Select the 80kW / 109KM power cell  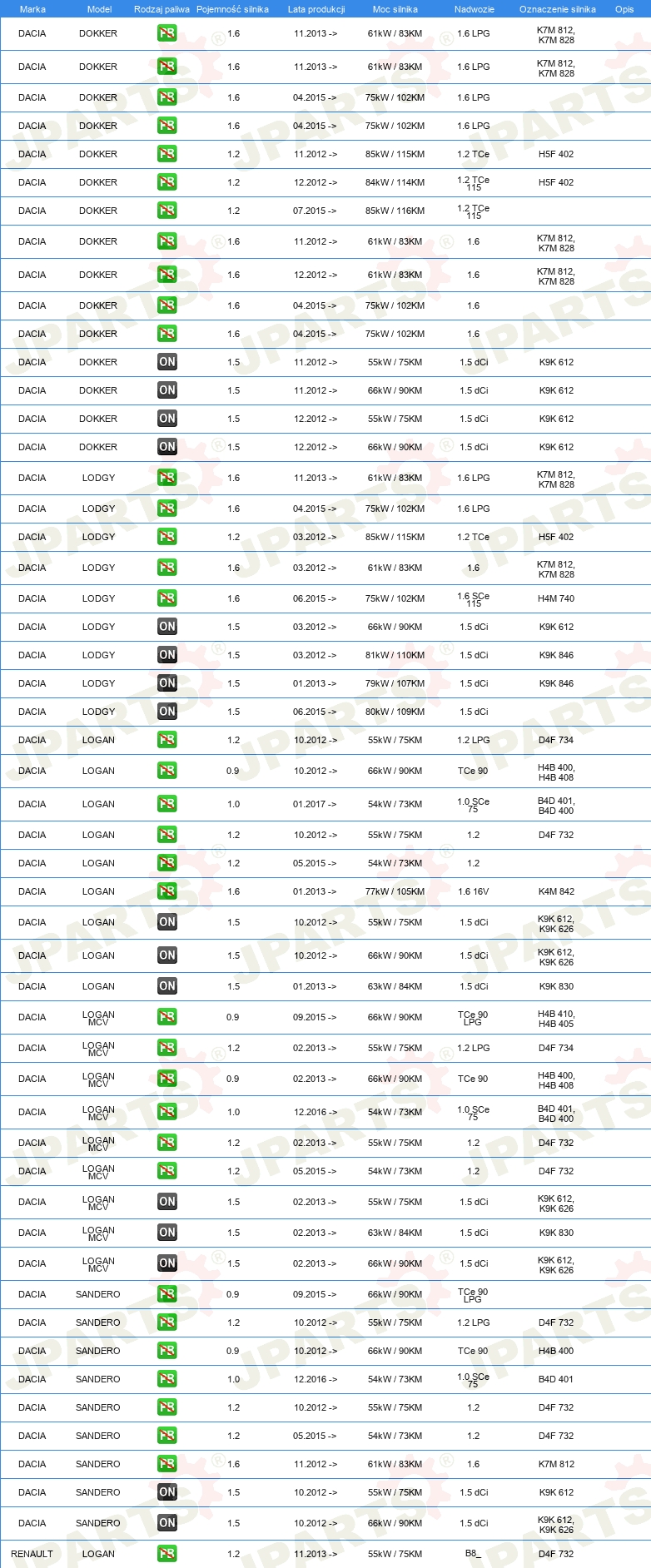[x=395, y=712]
